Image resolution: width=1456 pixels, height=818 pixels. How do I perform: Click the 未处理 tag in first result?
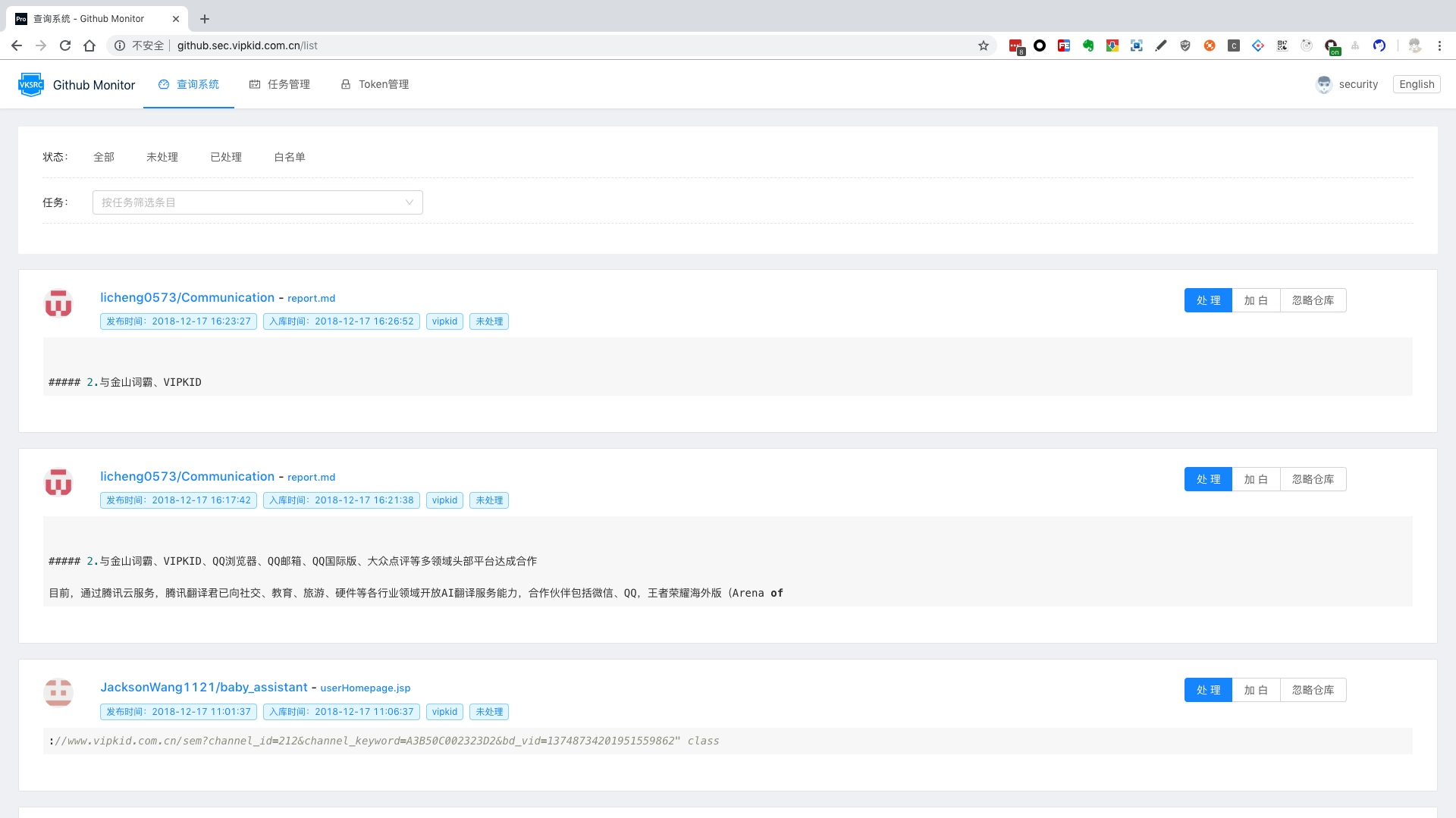pyautogui.click(x=489, y=321)
